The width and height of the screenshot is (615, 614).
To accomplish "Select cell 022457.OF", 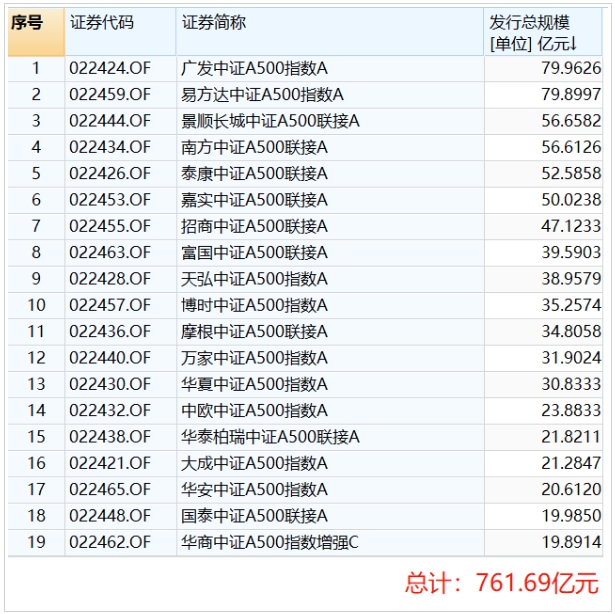I will click(120, 305).
